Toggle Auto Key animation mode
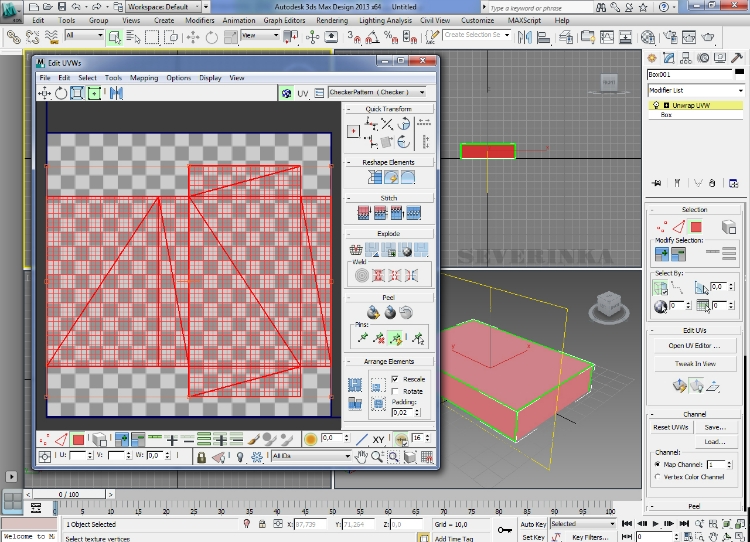The image size is (750, 542). [533, 524]
